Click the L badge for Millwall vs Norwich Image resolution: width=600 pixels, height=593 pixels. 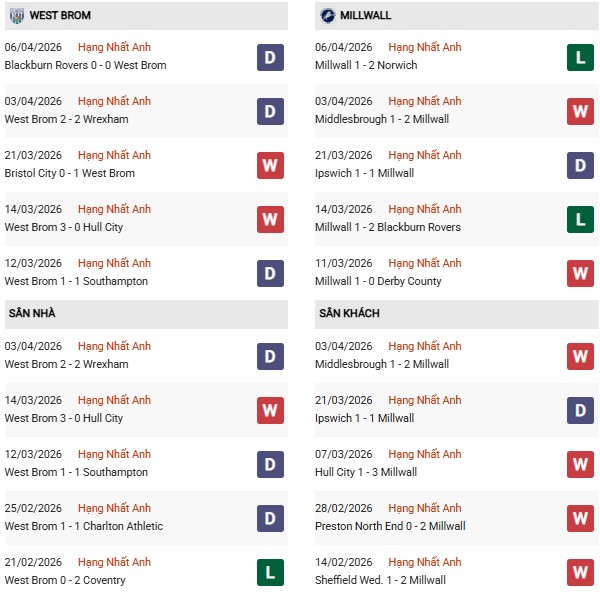pos(580,57)
